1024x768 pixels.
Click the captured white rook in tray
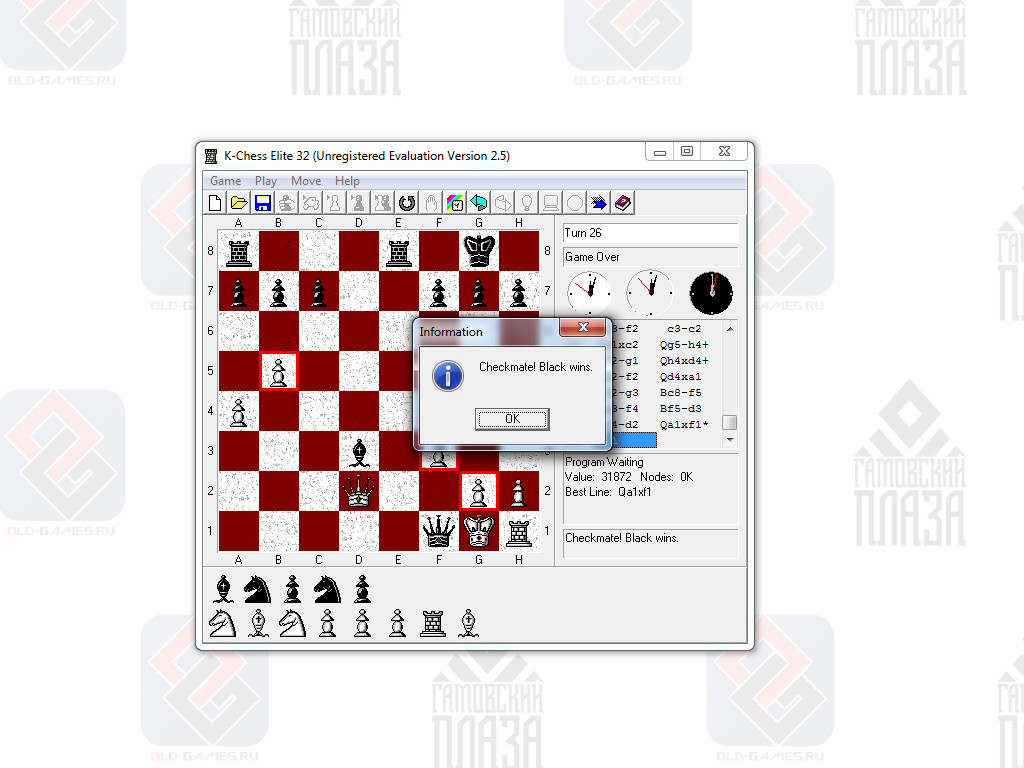[432, 623]
